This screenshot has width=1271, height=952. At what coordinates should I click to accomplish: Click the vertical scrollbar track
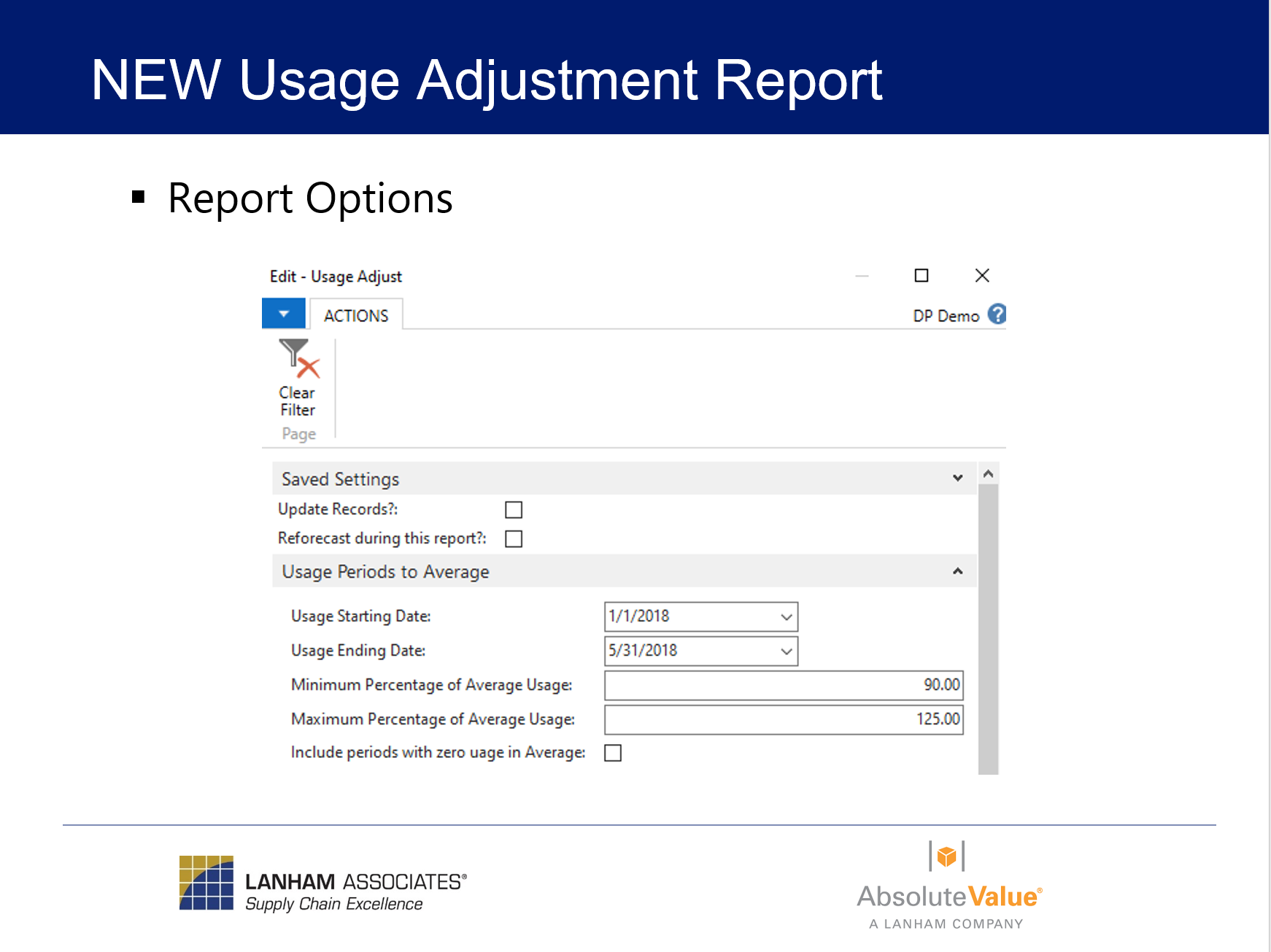(988, 627)
